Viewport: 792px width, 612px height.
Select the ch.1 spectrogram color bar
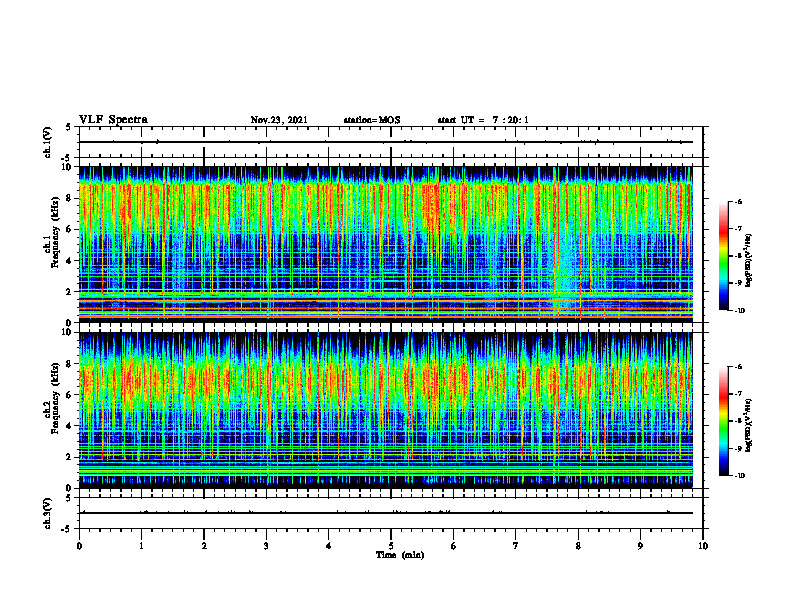[724, 256]
